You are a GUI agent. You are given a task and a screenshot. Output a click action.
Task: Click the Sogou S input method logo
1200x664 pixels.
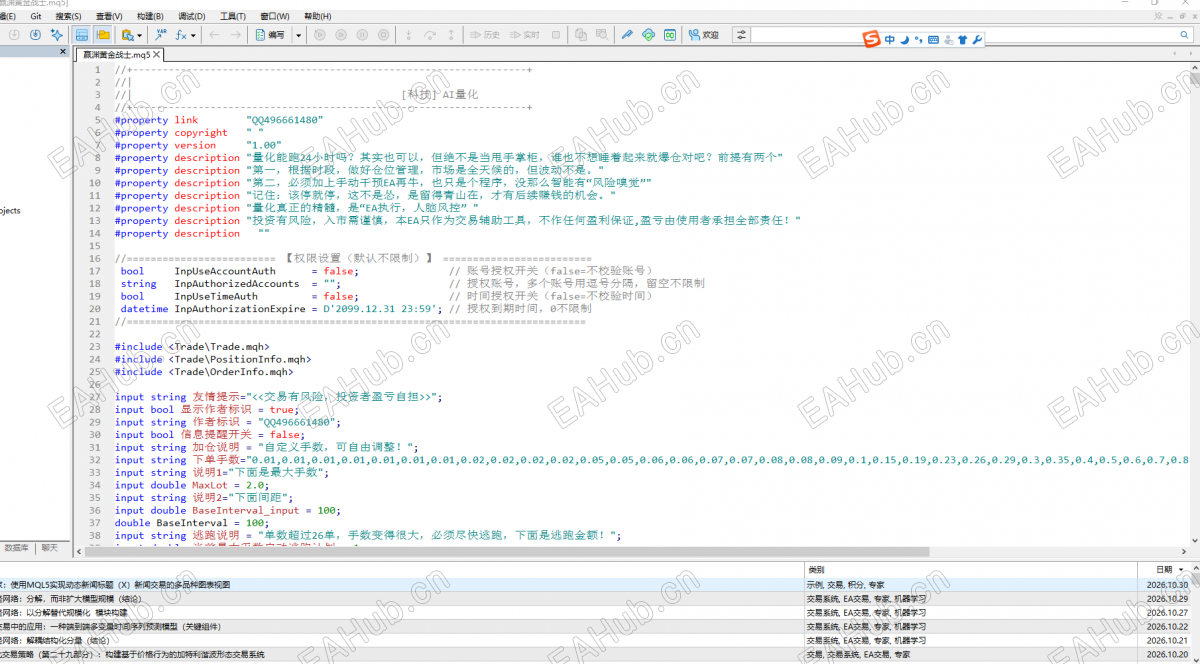tap(871, 40)
